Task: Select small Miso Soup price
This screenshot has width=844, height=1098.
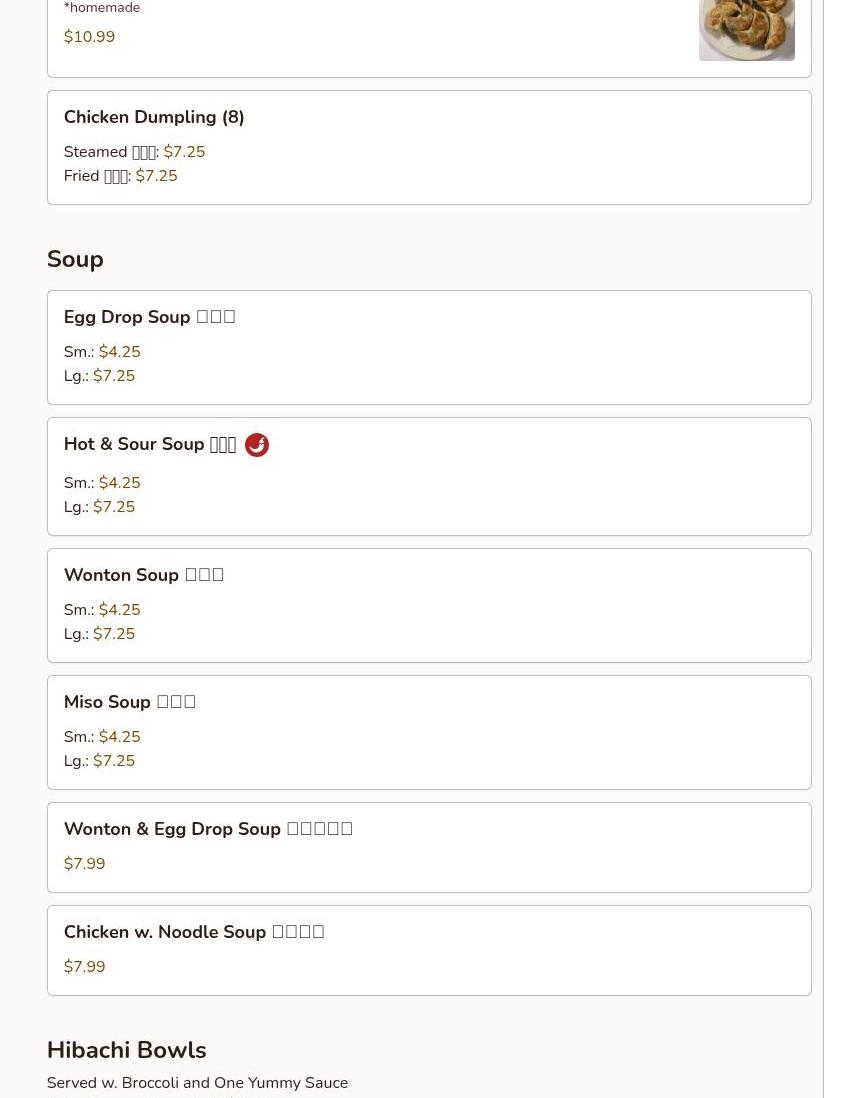Action: (x=119, y=737)
